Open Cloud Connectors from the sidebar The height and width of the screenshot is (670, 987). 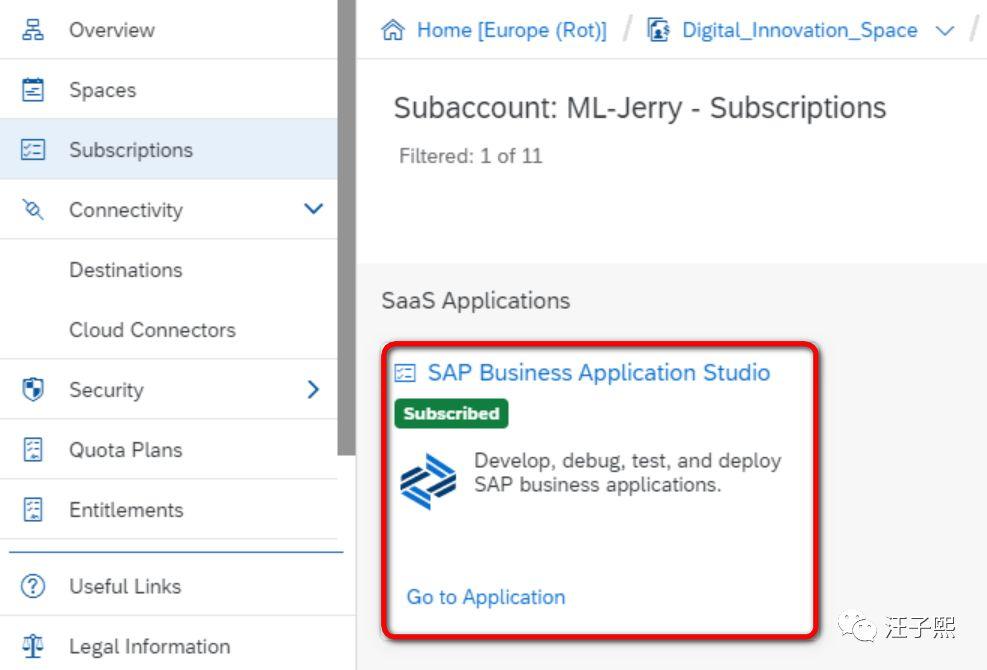point(152,330)
